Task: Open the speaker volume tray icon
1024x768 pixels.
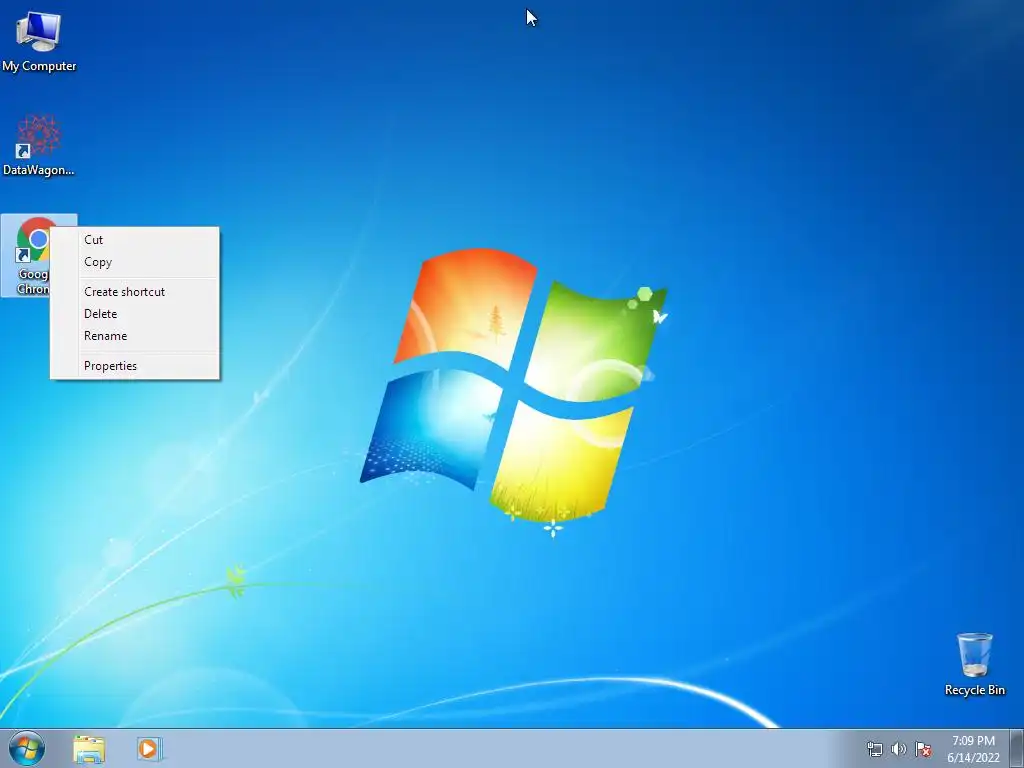Action: [899, 749]
